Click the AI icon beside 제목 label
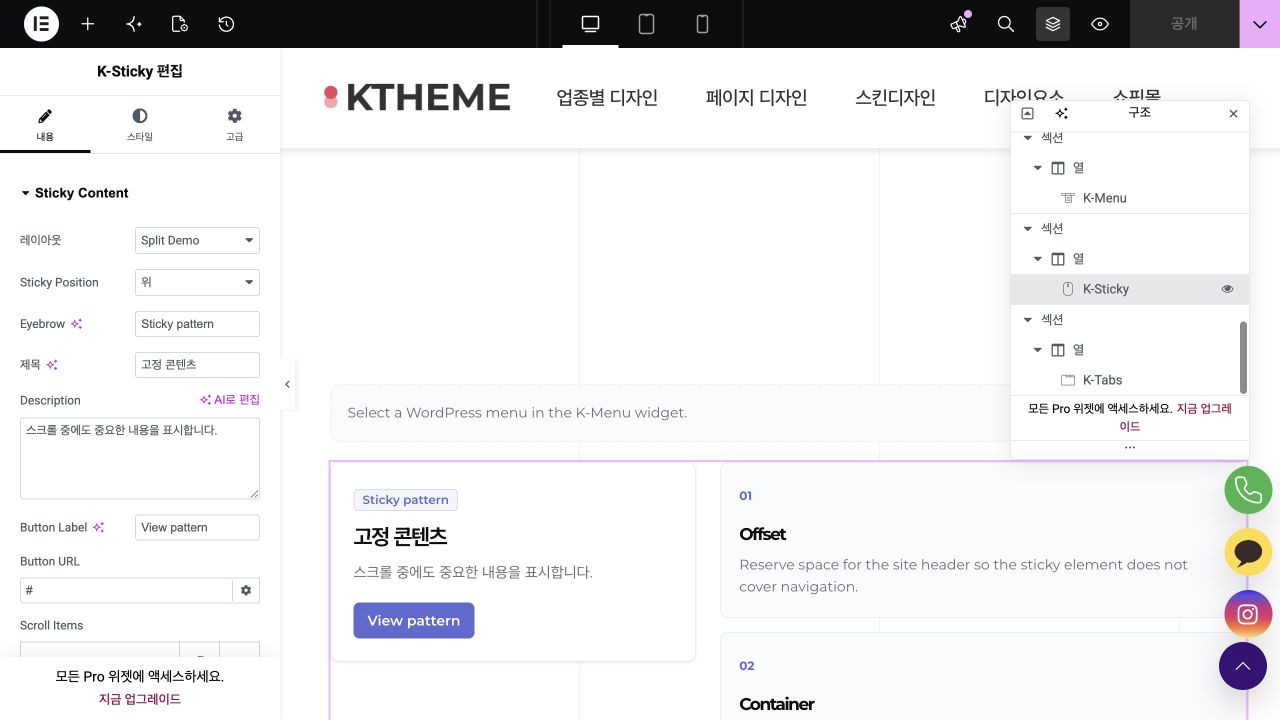 (52, 365)
